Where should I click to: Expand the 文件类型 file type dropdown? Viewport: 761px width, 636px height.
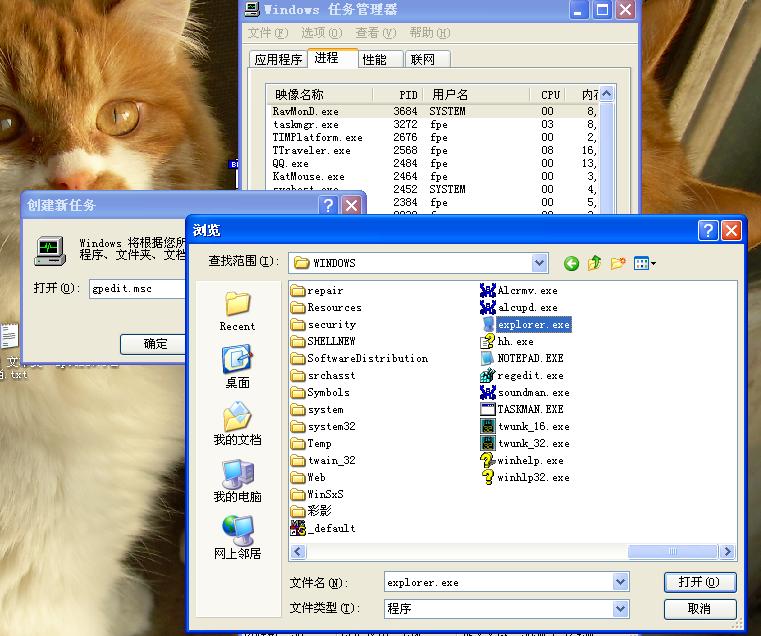point(620,608)
